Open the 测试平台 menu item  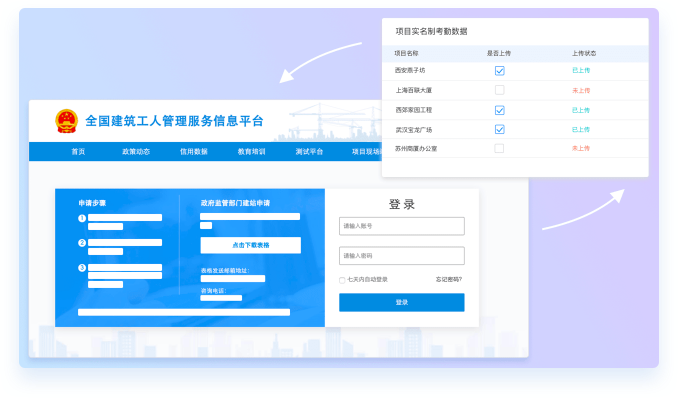(x=309, y=151)
